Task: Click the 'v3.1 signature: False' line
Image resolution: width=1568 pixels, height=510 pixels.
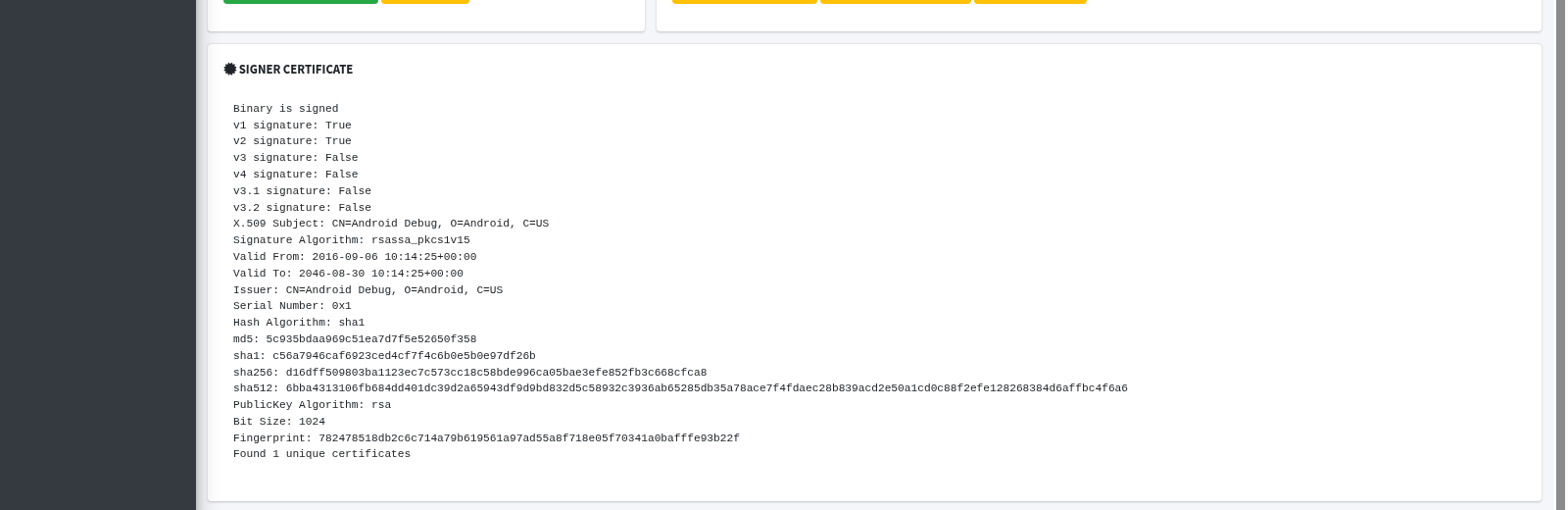Action: click(302, 191)
